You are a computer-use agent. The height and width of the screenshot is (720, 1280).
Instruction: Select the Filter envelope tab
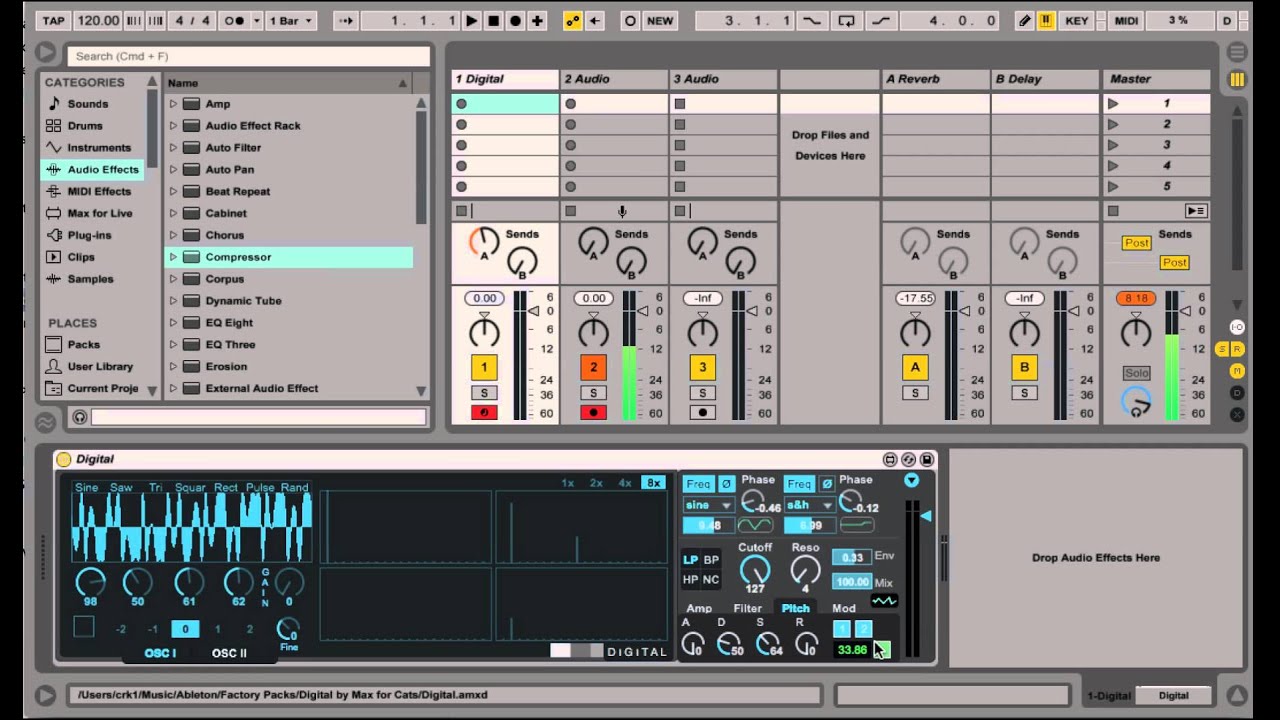pyautogui.click(x=747, y=608)
